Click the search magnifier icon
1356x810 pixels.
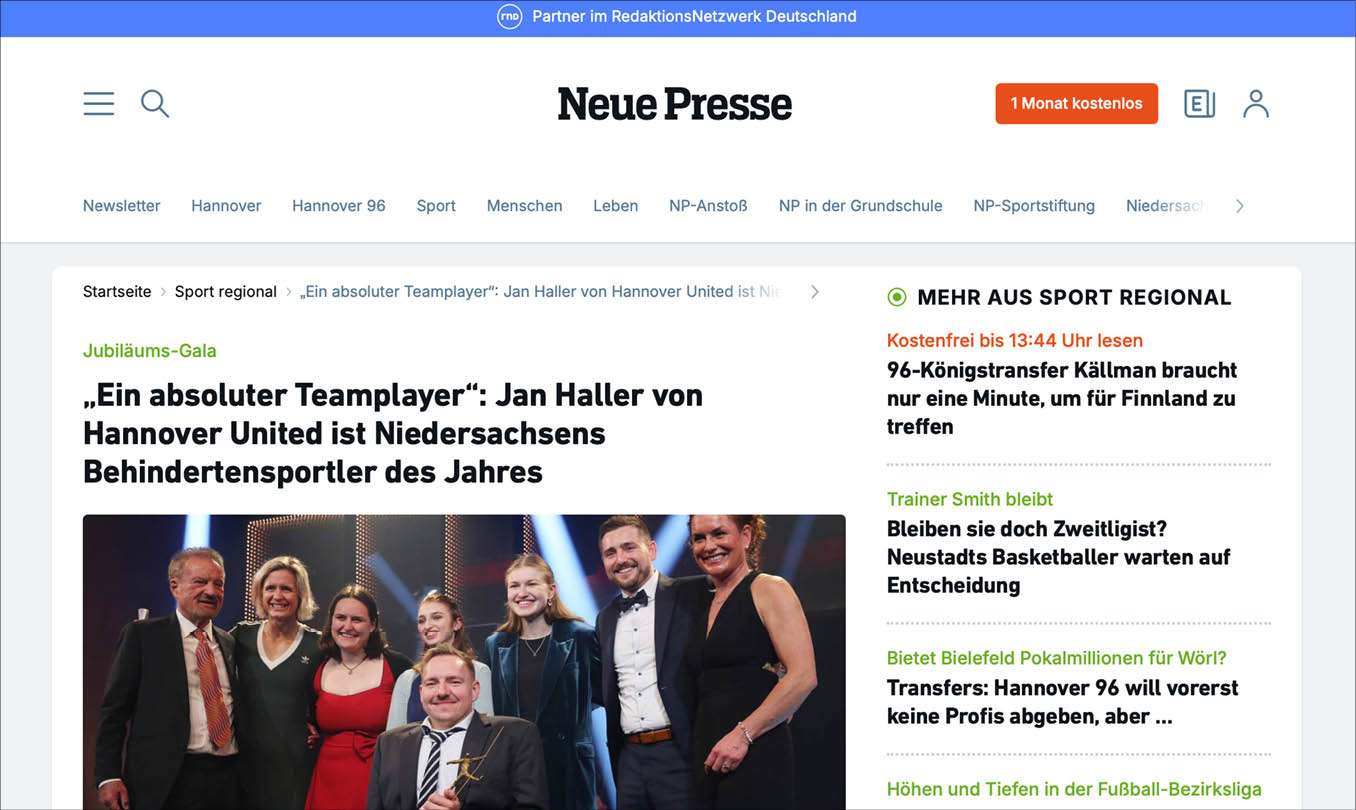click(155, 103)
